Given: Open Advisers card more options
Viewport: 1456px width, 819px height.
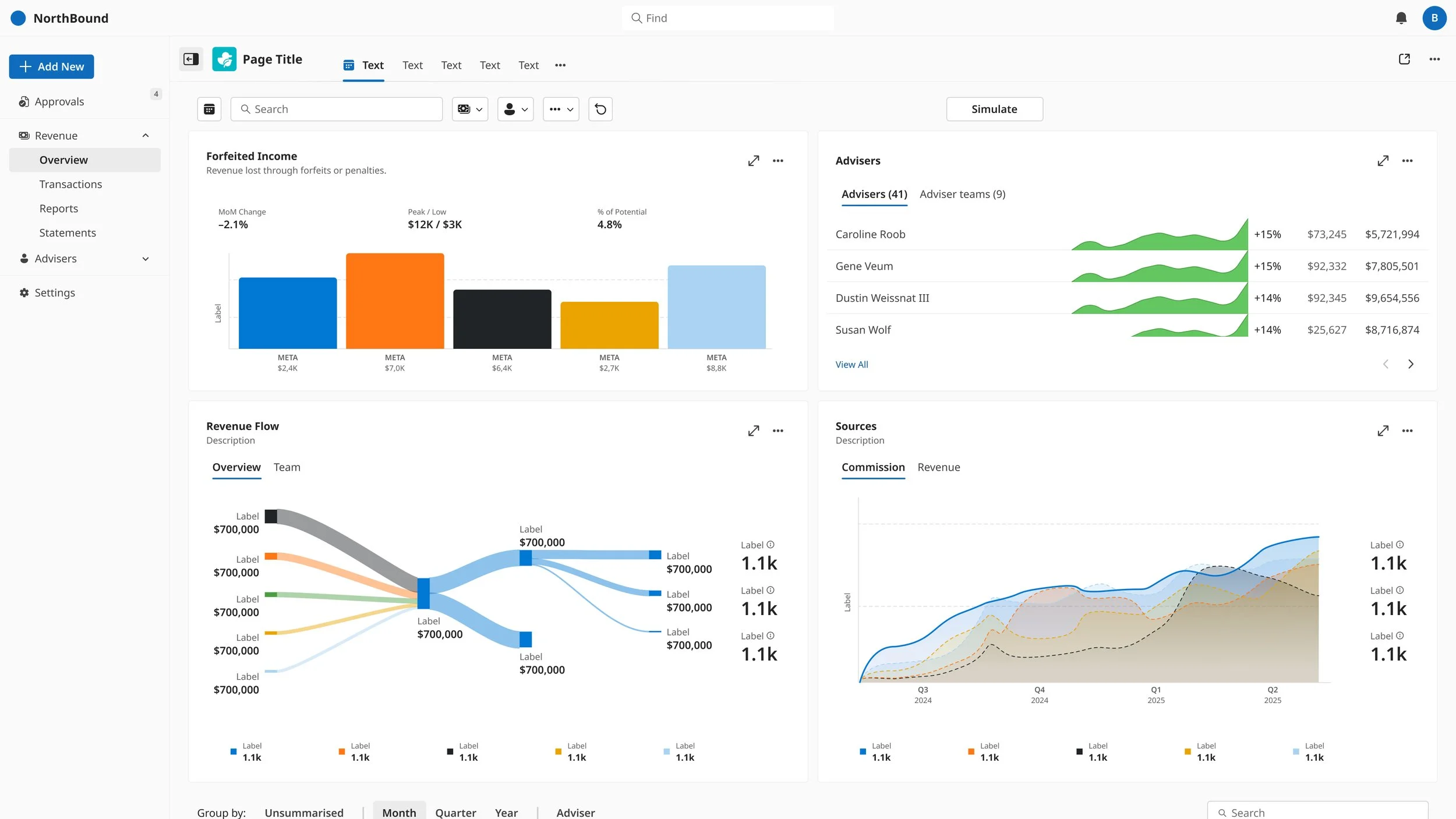Looking at the screenshot, I should pos(1408,161).
